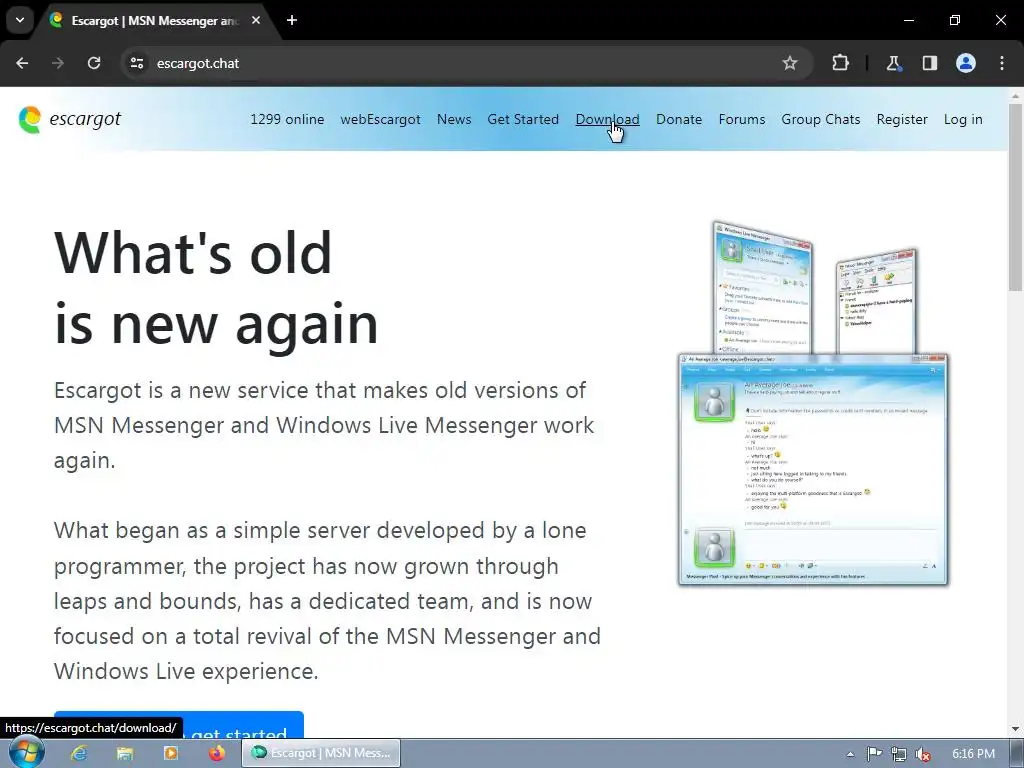1024x768 pixels.
Task: Select the Escargot | MSN Messenger tab
Action: tap(155, 21)
